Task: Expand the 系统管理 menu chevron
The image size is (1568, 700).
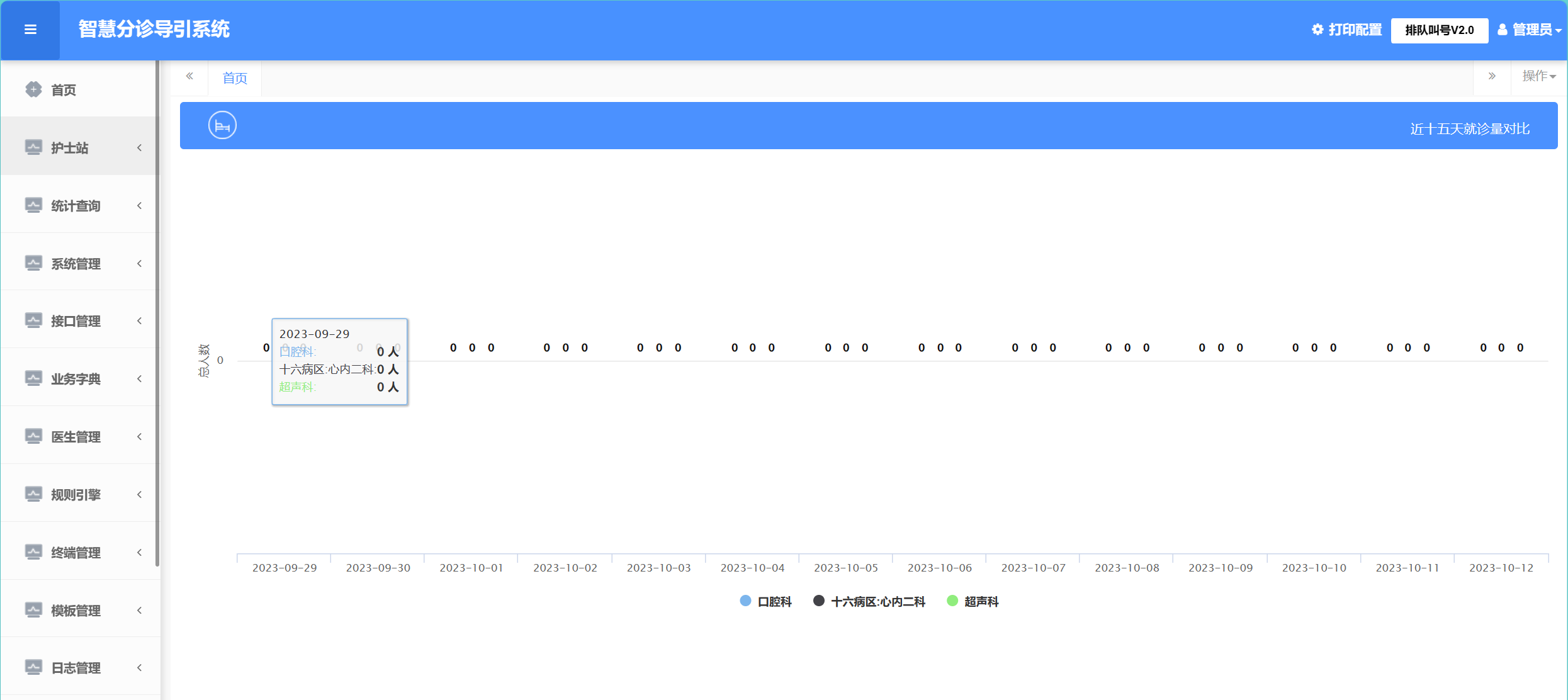Action: tap(139, 264)
